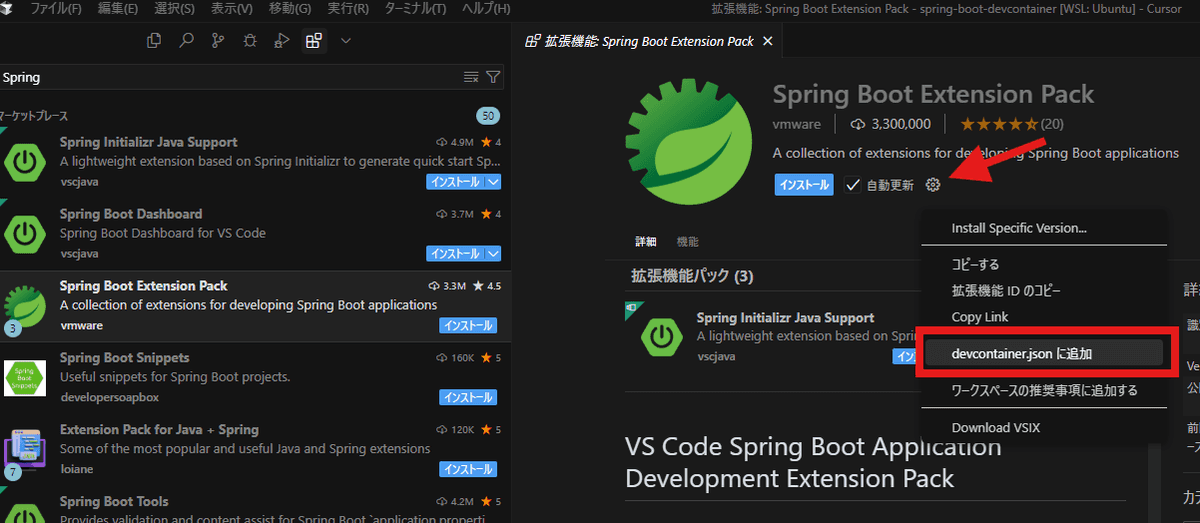Open the Source Control view
The image size is (1200, 523).
point(218,41)
